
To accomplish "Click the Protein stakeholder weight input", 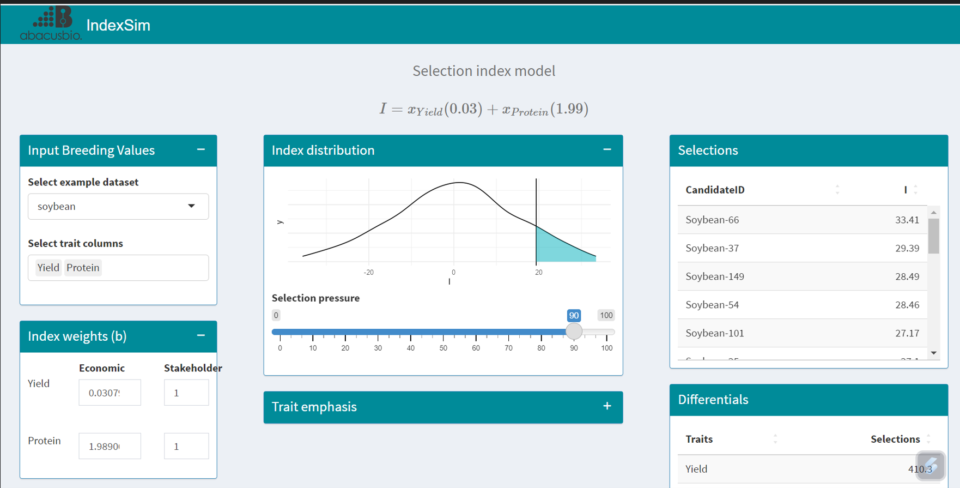I will (x=186, y=446).
